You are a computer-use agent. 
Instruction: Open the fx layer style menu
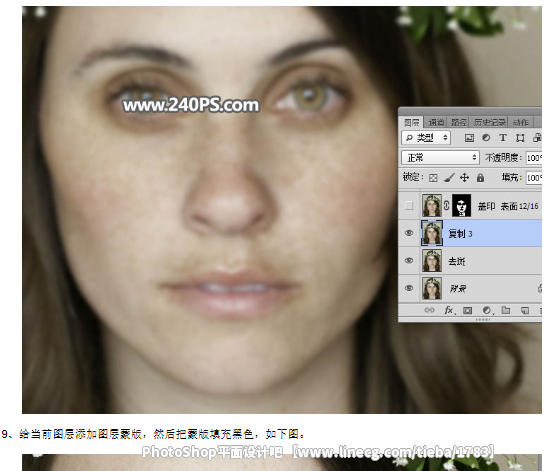449,310
